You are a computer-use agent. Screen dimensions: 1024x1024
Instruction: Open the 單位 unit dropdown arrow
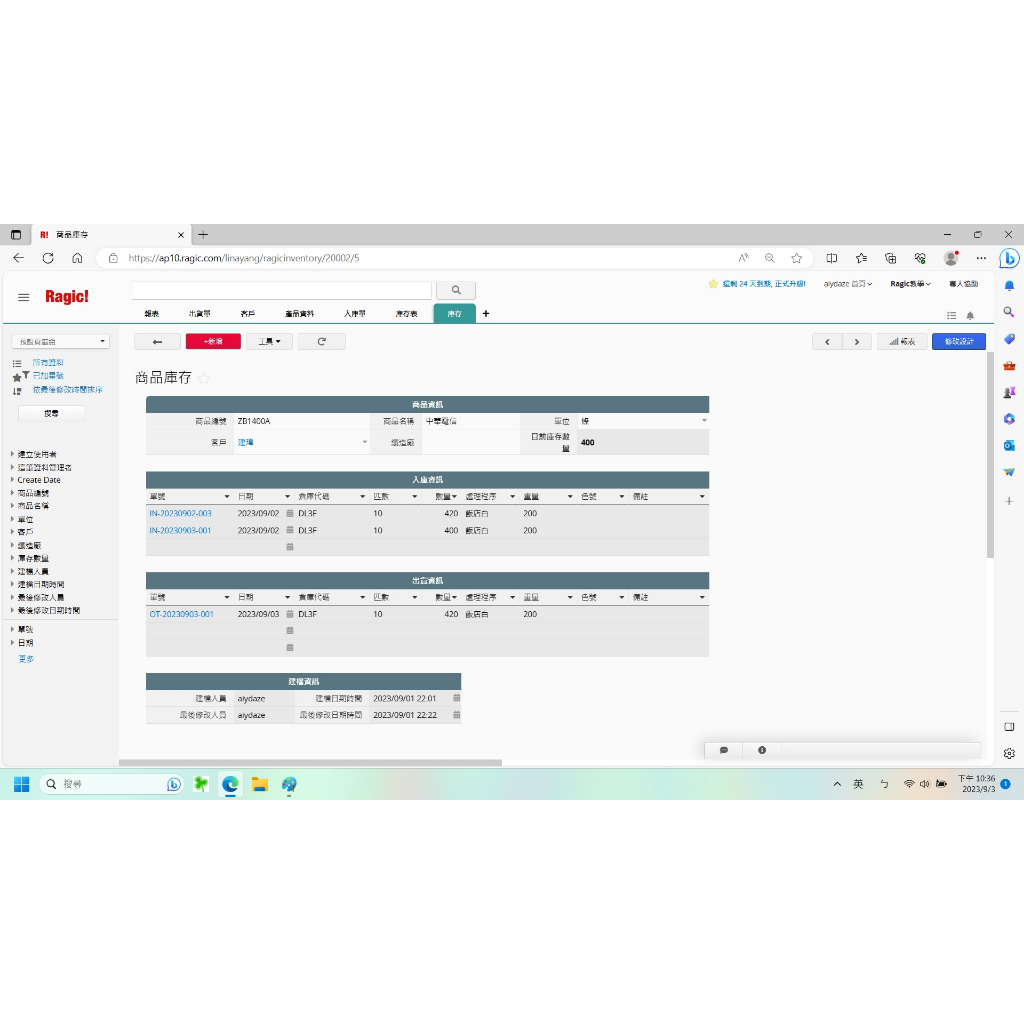point(704,421)
